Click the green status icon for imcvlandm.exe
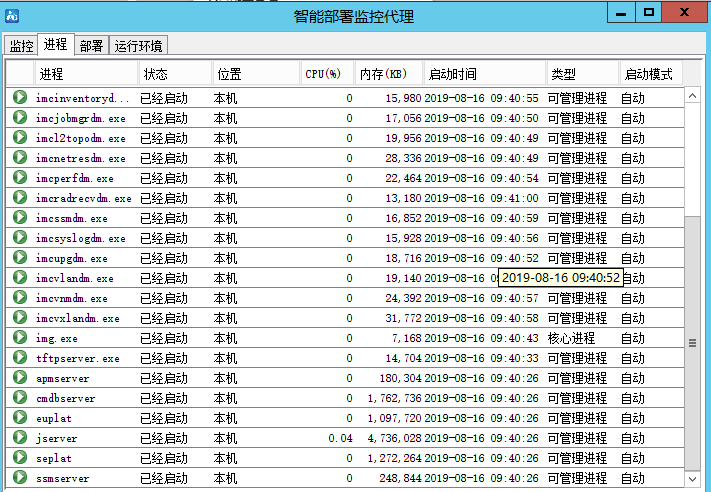Image resolution: width=711 pixels, height=492 pixels. (x=20, y=277)
